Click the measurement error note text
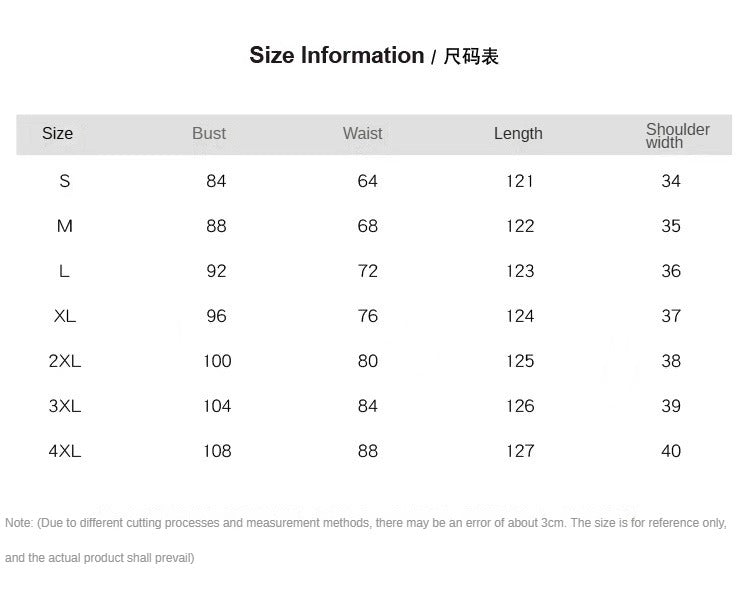The image size is (750, 592). 366,523
